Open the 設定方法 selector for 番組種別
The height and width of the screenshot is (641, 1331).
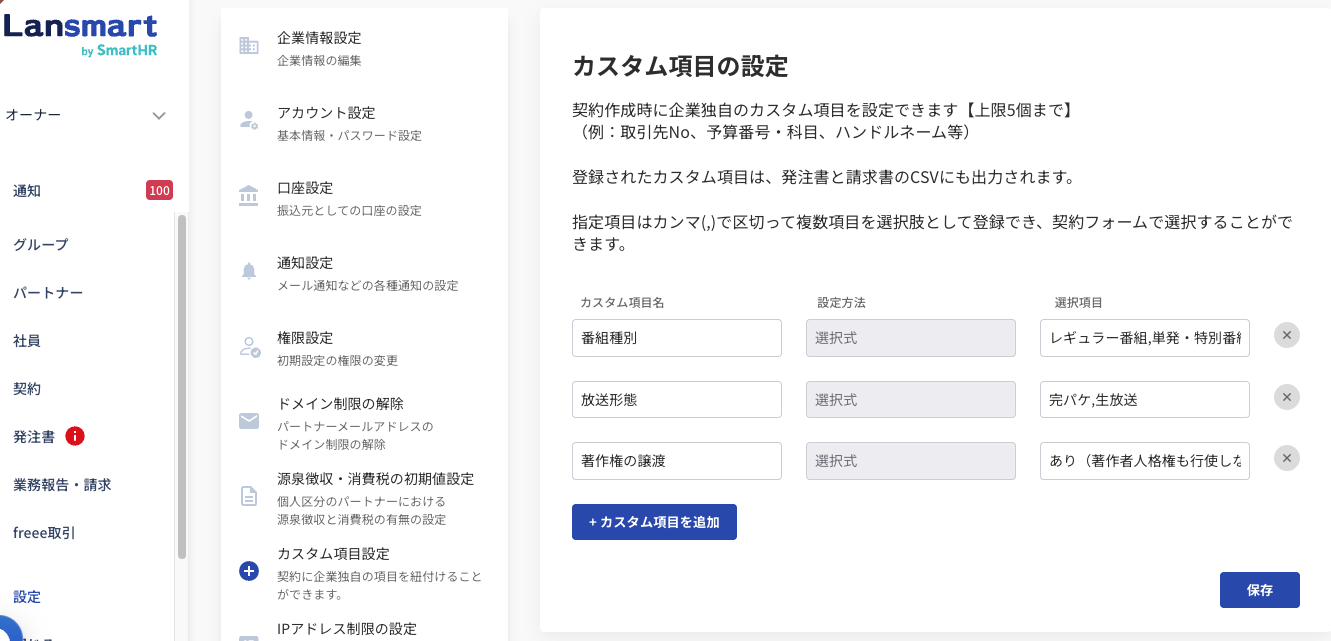coord(910,338)
